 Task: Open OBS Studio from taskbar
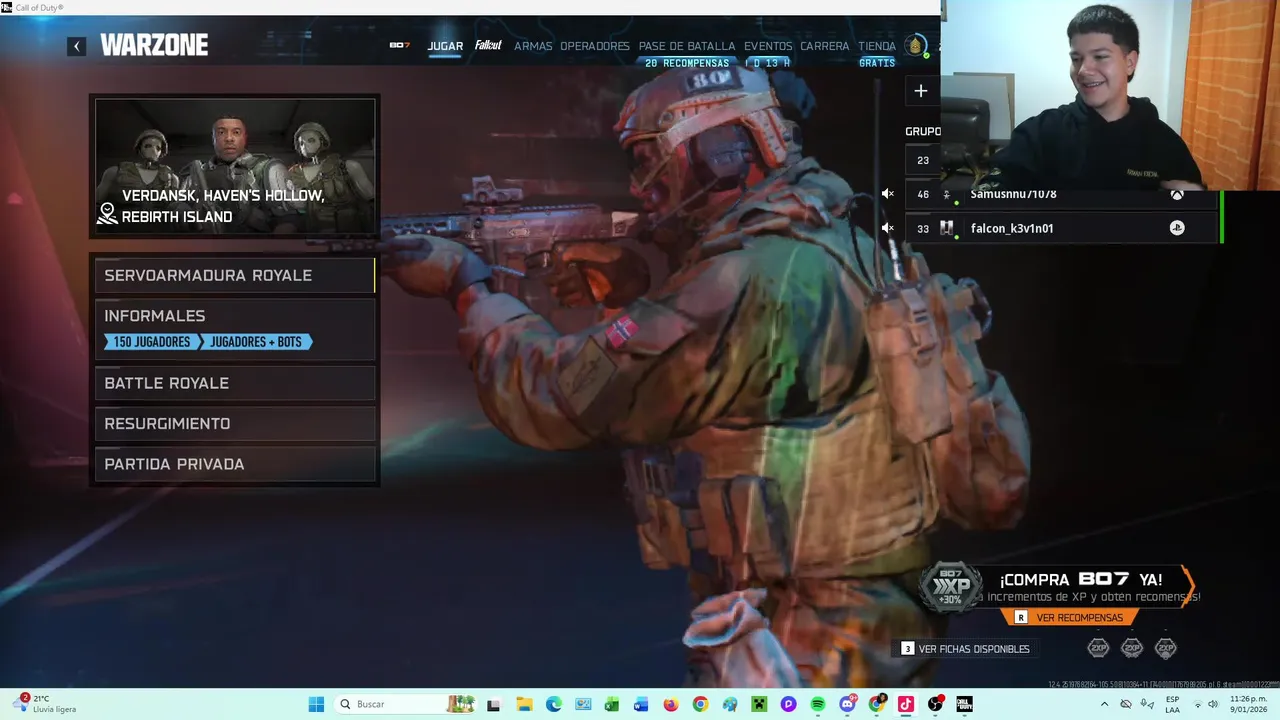935,704
